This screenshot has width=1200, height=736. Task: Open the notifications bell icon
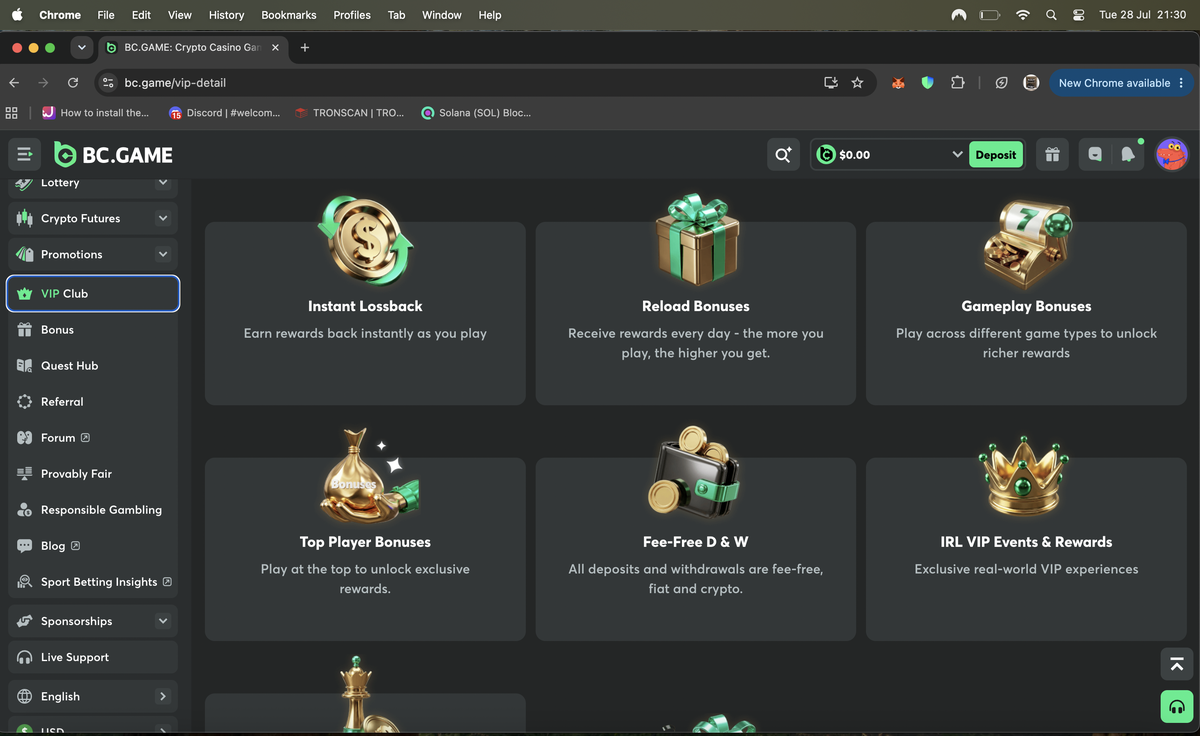click(x=1128, y=155)
